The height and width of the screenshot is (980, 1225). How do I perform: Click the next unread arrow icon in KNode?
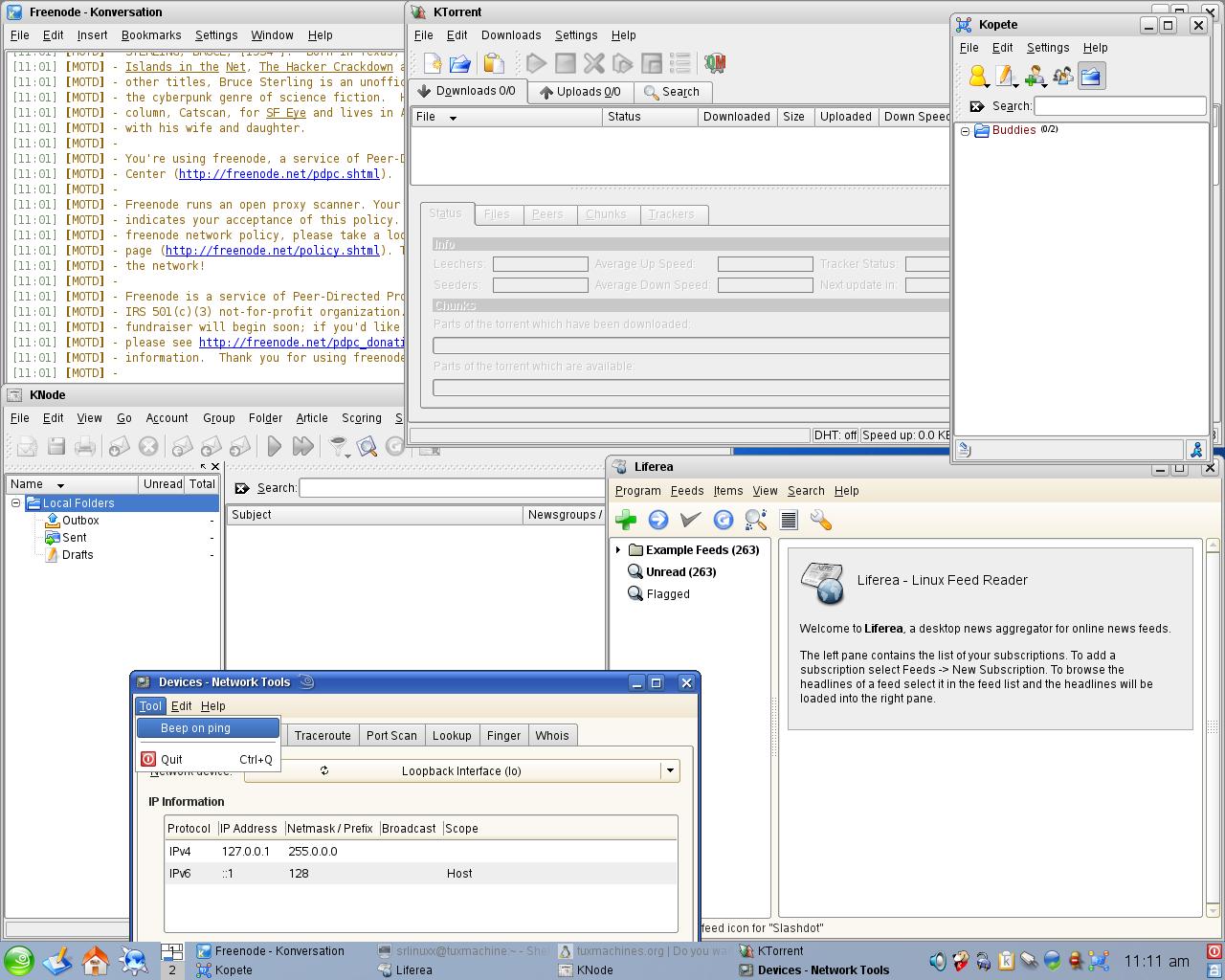tap(274, 446)
